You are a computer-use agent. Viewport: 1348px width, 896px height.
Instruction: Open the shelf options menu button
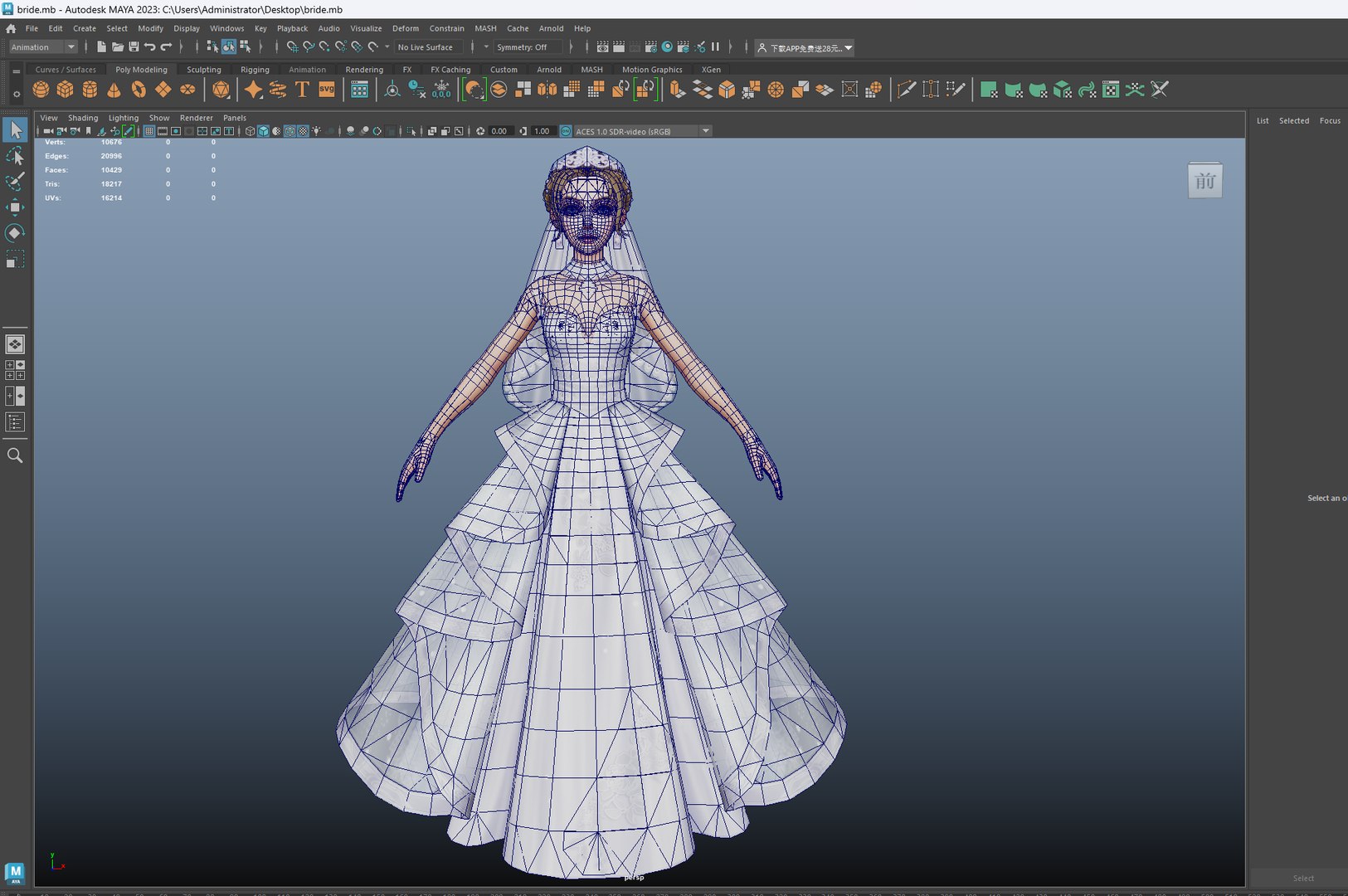[x=17, y=94]
